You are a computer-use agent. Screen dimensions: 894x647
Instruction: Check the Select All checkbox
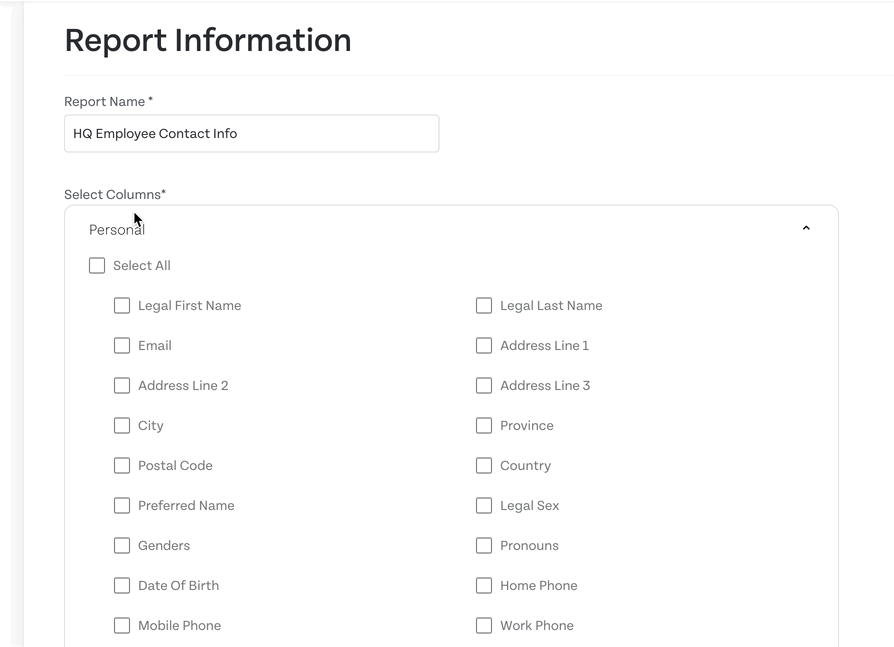pyautogui.click(x=97, y=266)
